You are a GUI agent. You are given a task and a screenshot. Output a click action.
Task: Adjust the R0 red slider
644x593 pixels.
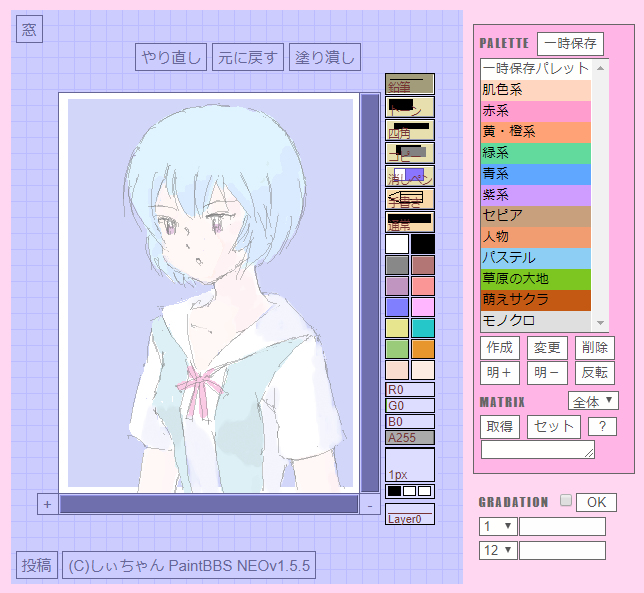409,389
